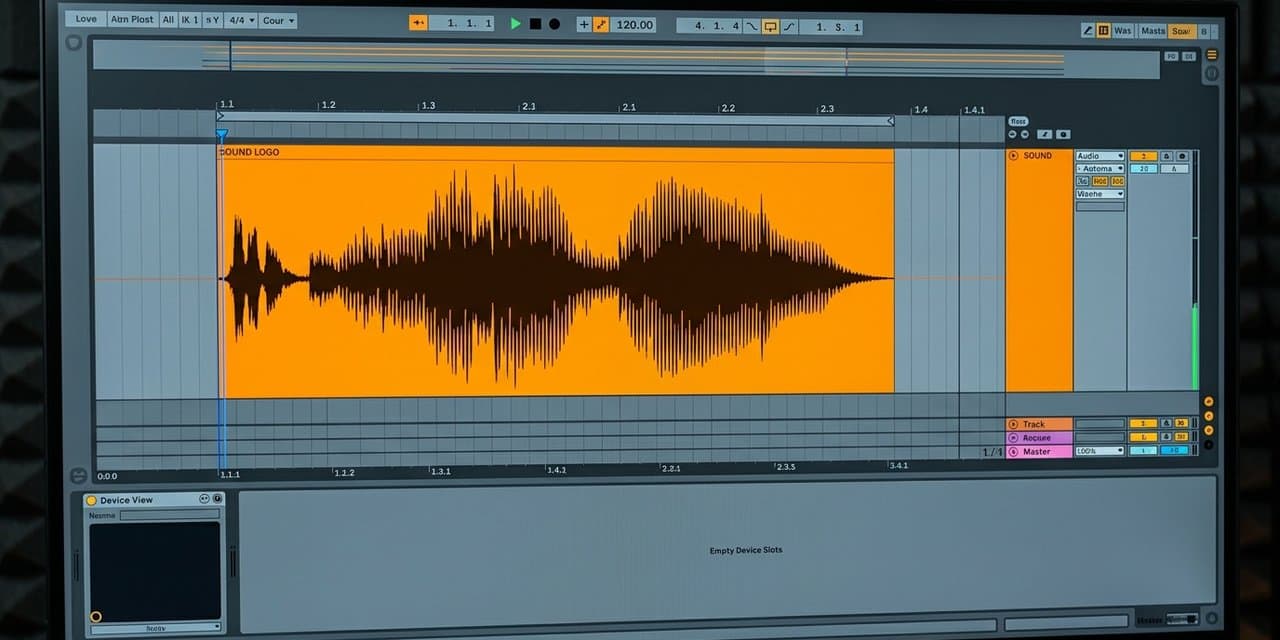Viewport: 1280px width, 640px height.
Task: Select the tempo field showing 120.00
Action: [x=633, y=25]
